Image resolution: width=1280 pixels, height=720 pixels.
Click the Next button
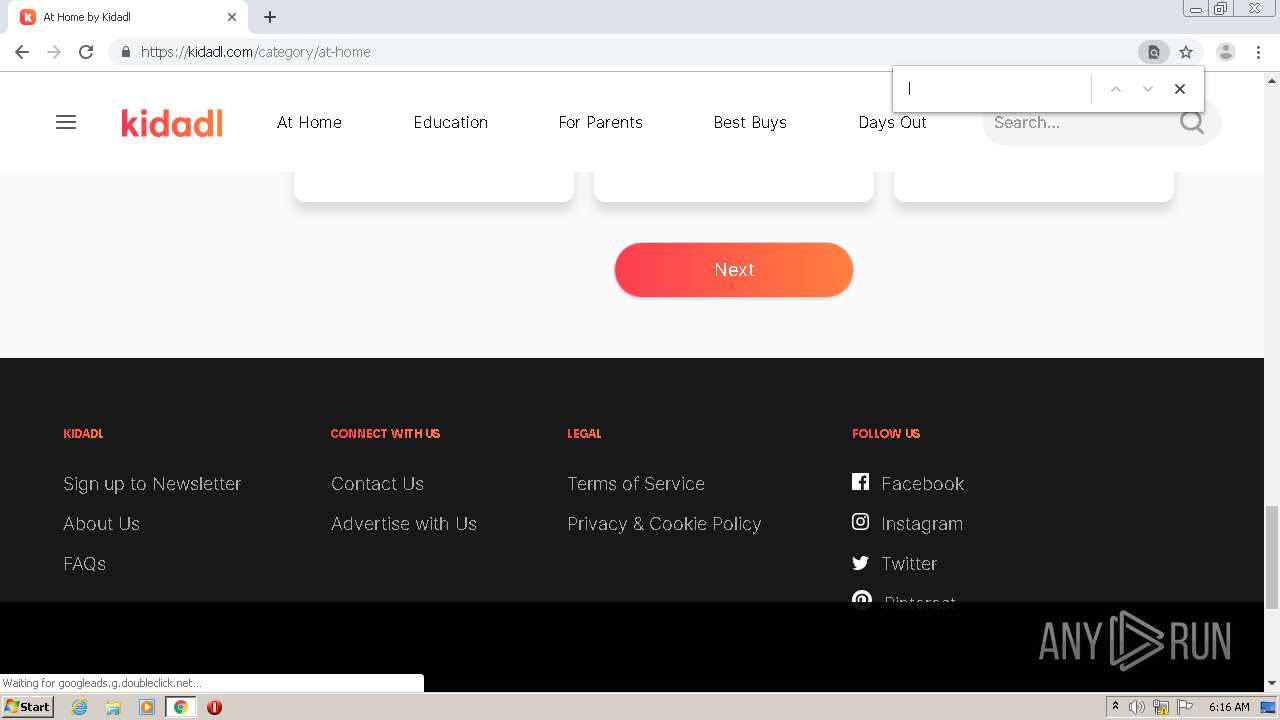[734, 270]
